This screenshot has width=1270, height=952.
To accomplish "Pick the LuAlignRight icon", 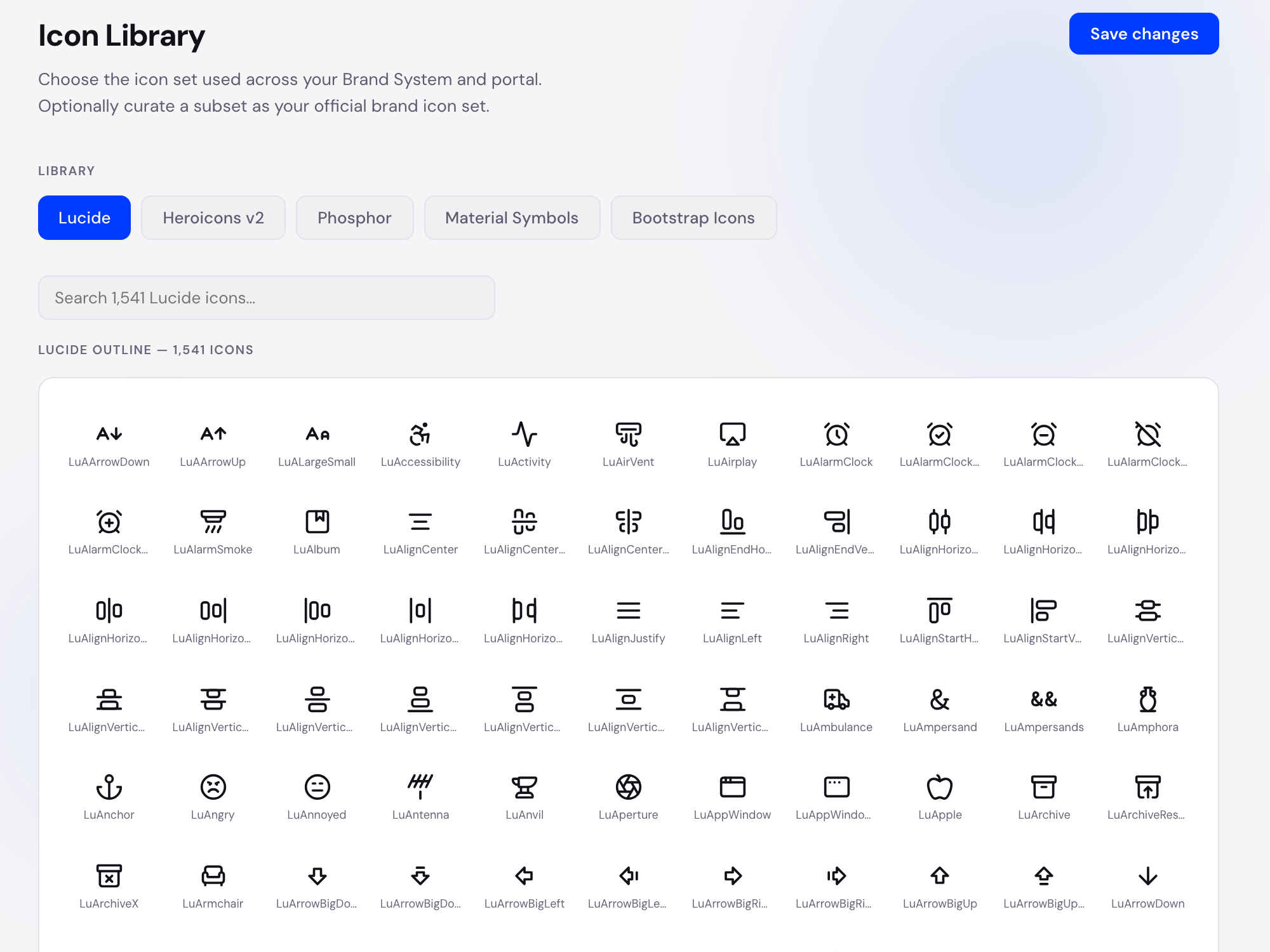I will point(836,611).
